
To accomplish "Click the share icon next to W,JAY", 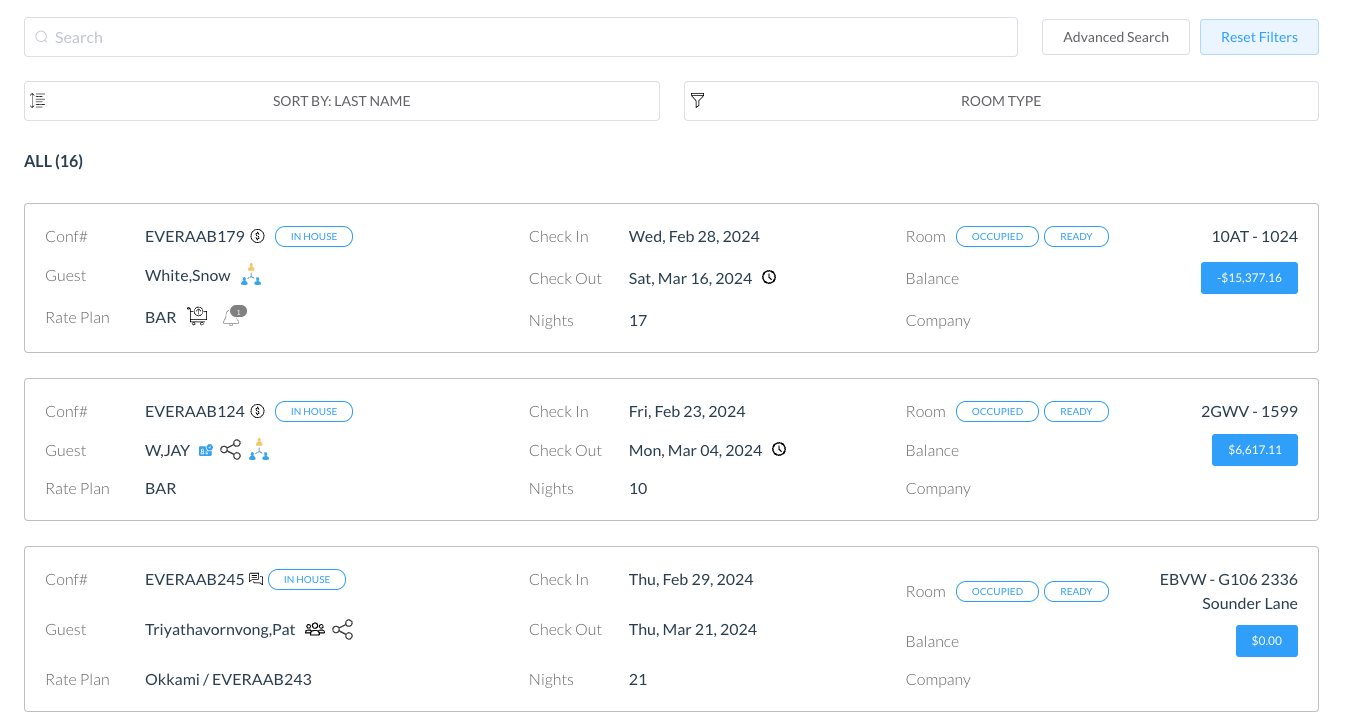I will click(x=231, y=450).
